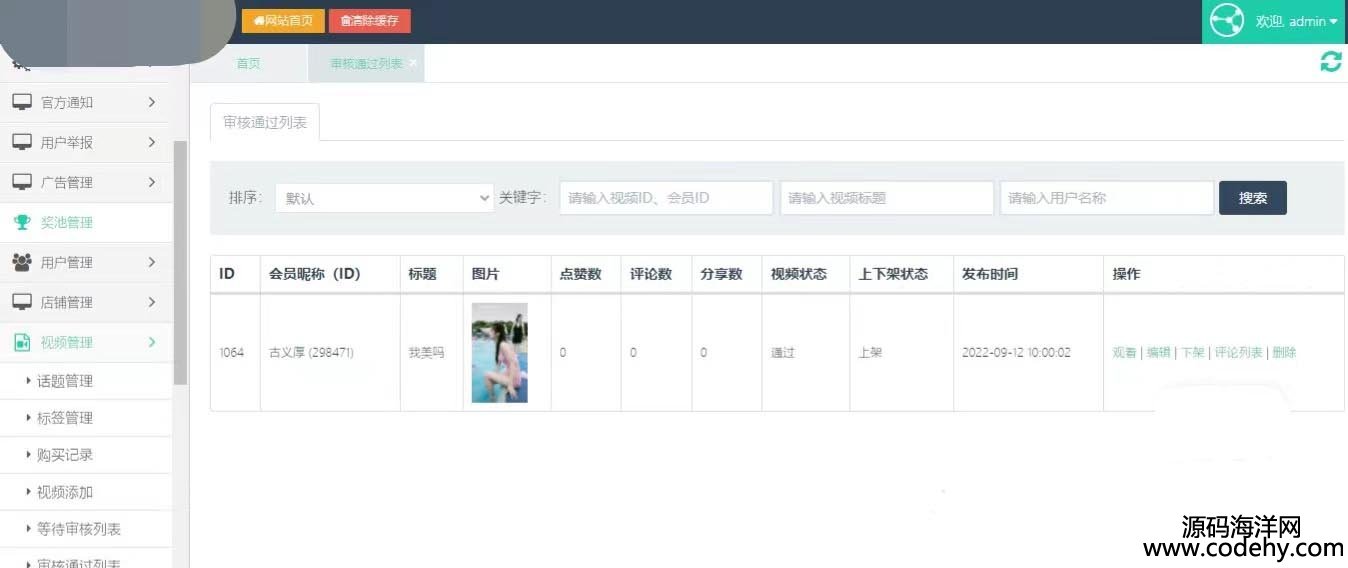Click the 下架 link

click(x=1192, y=353)
